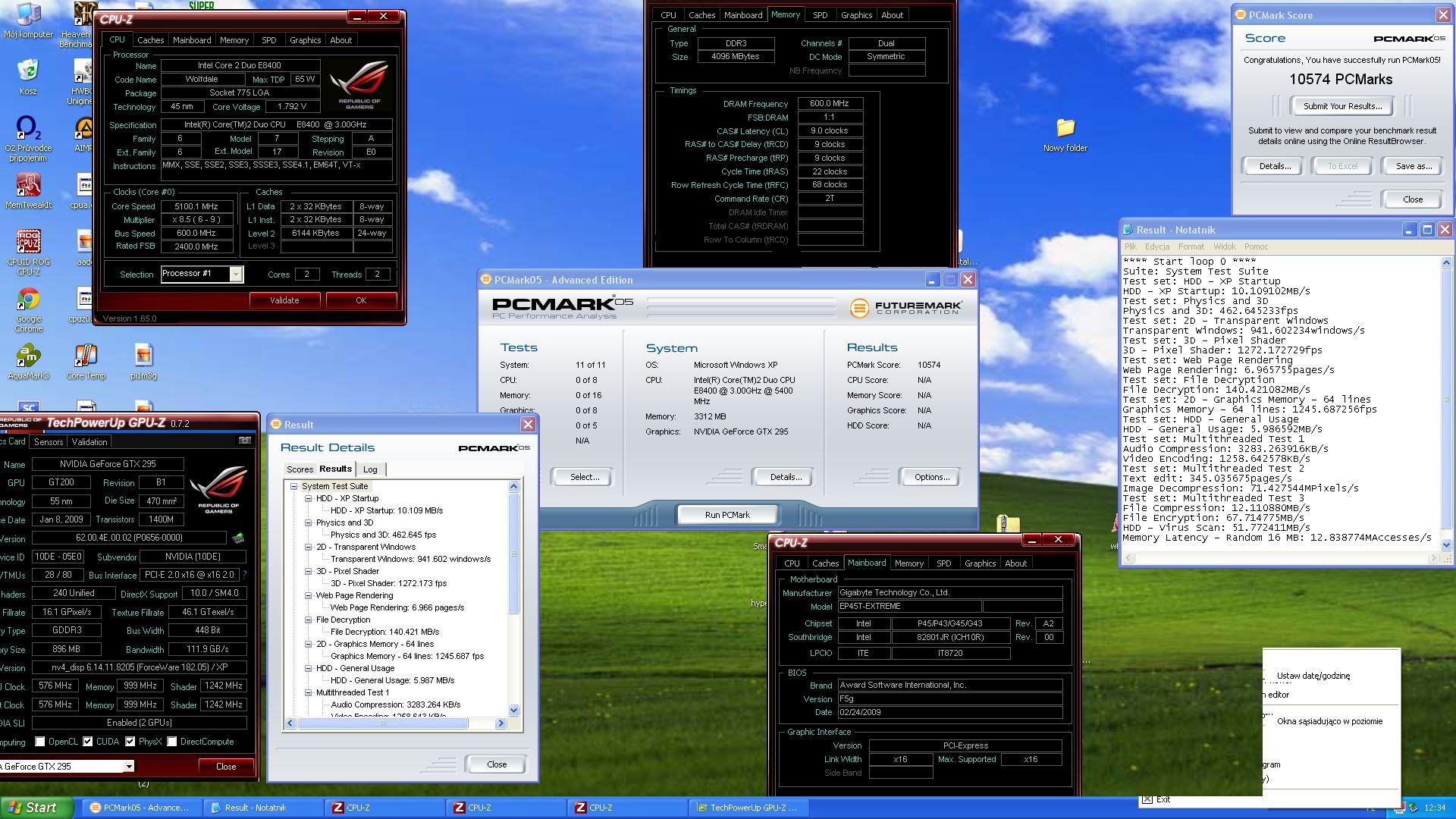Click the GPU-Z BIOS save chip icon
The width and height of the screenshot is (1456, 819).
[238, 538]
